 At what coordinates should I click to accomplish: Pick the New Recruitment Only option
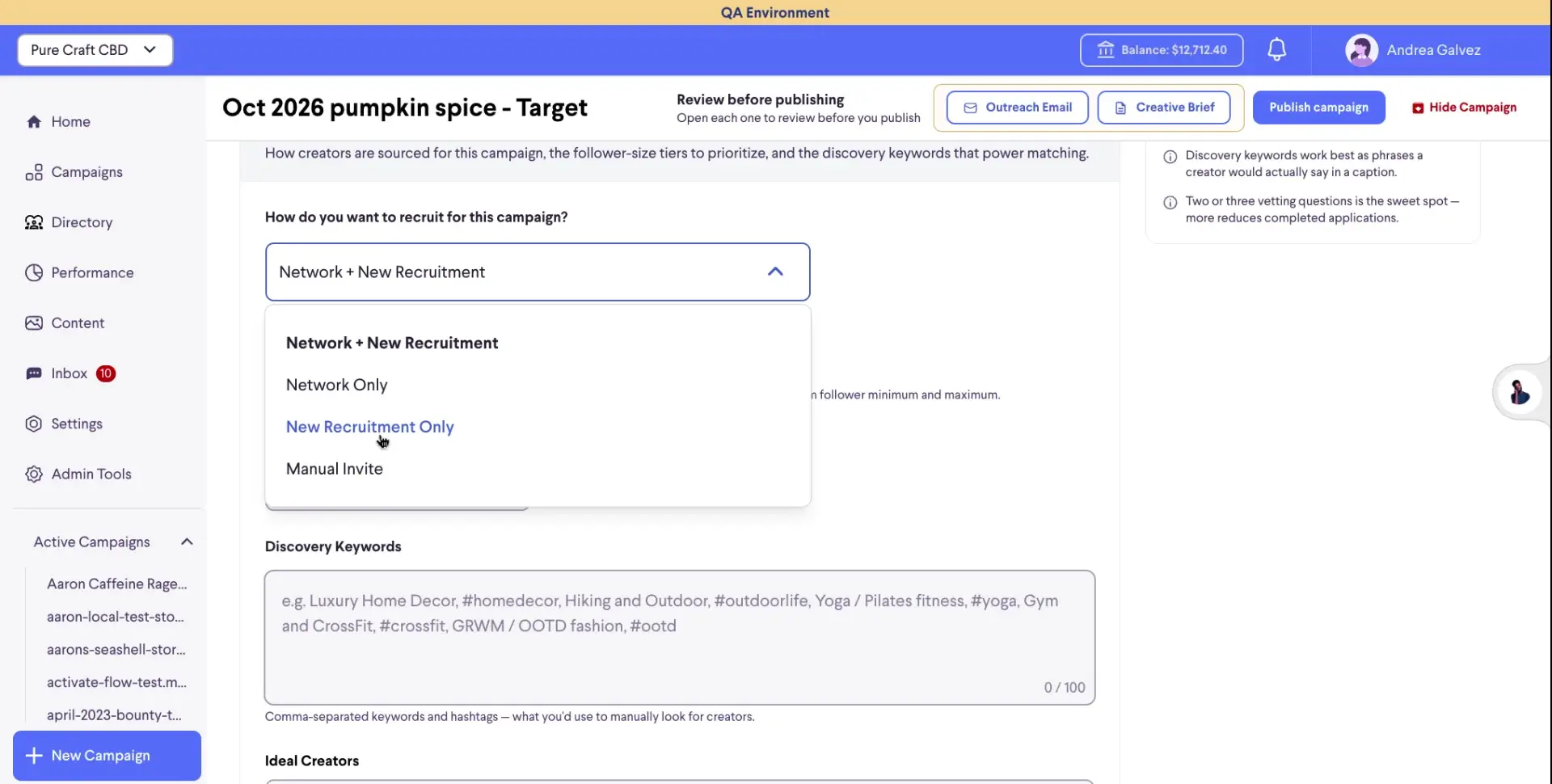click(x=370, y=427)
